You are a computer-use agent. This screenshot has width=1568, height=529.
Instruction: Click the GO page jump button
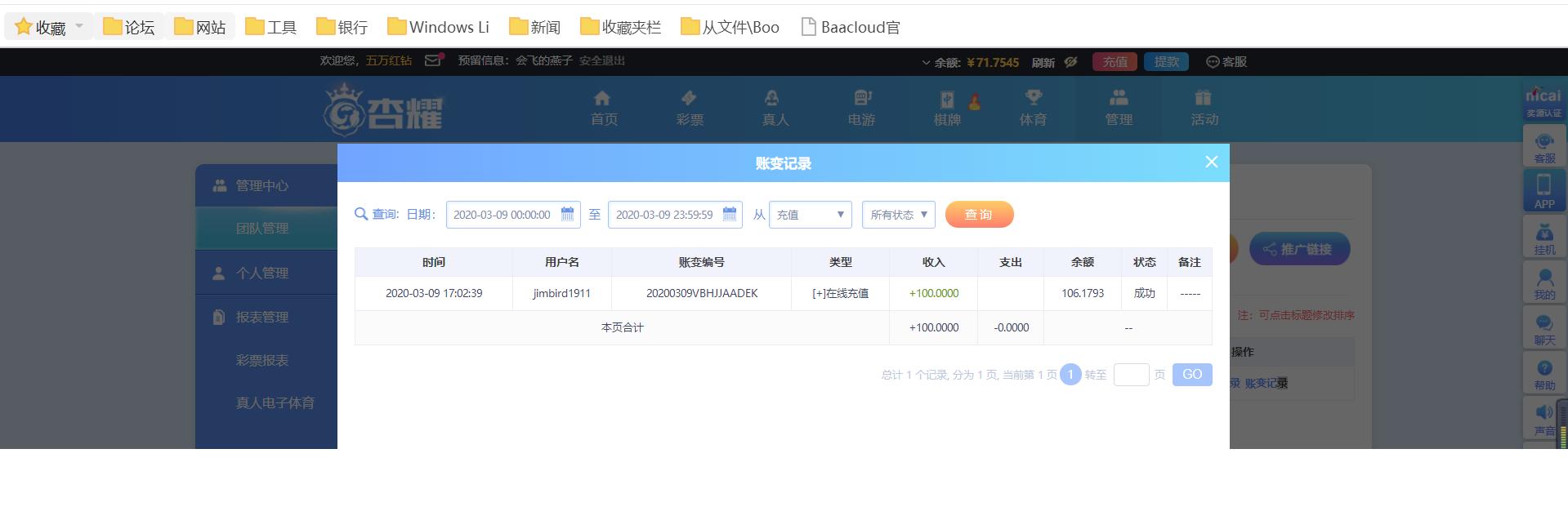click(1192, 375)
